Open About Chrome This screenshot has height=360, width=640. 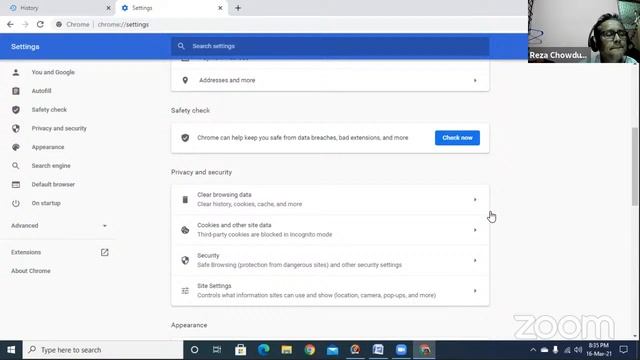pos(31,271)
